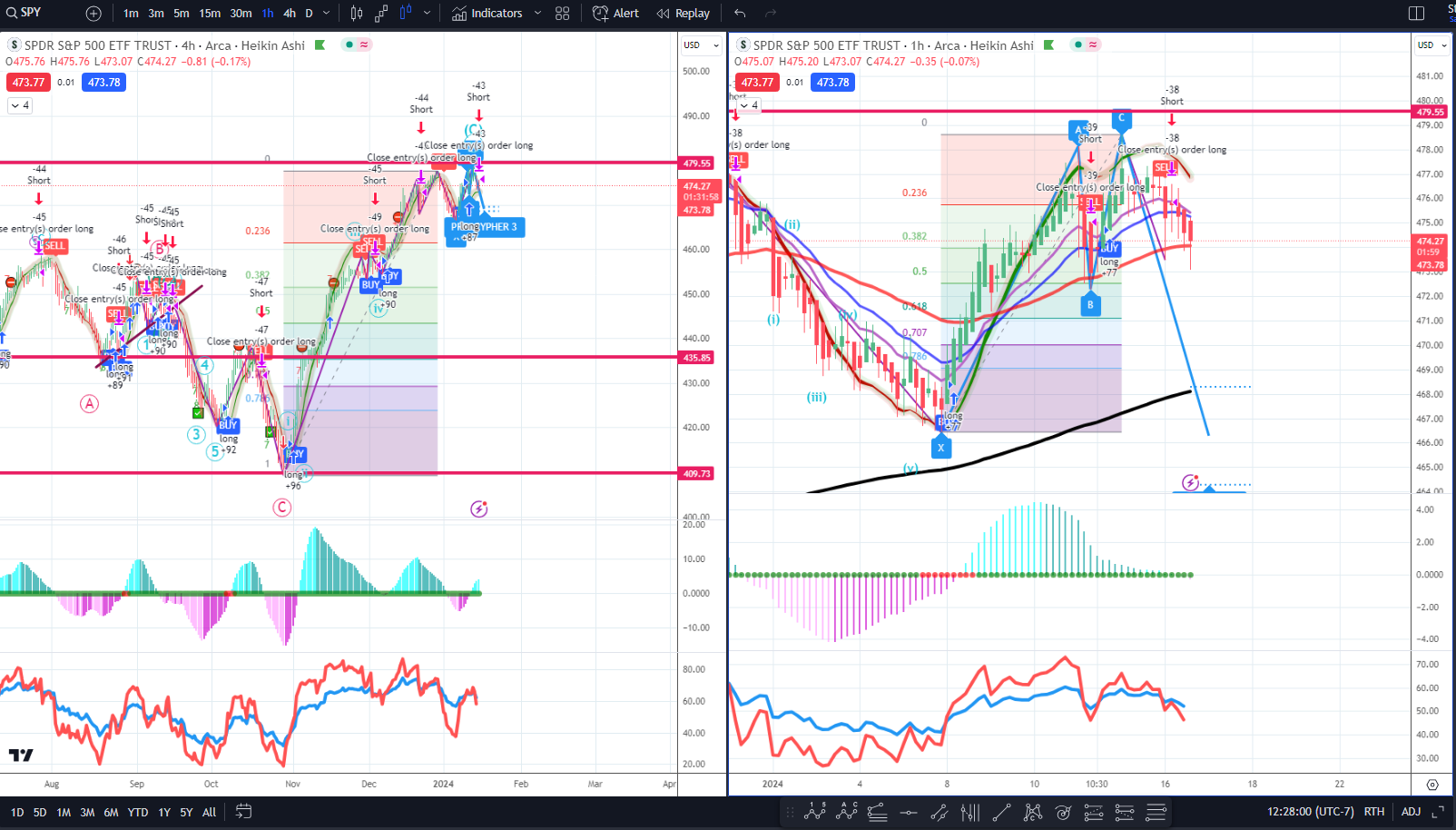Click the drawing toolbar drag handle

pyautogui.click(x=790, y=812)
